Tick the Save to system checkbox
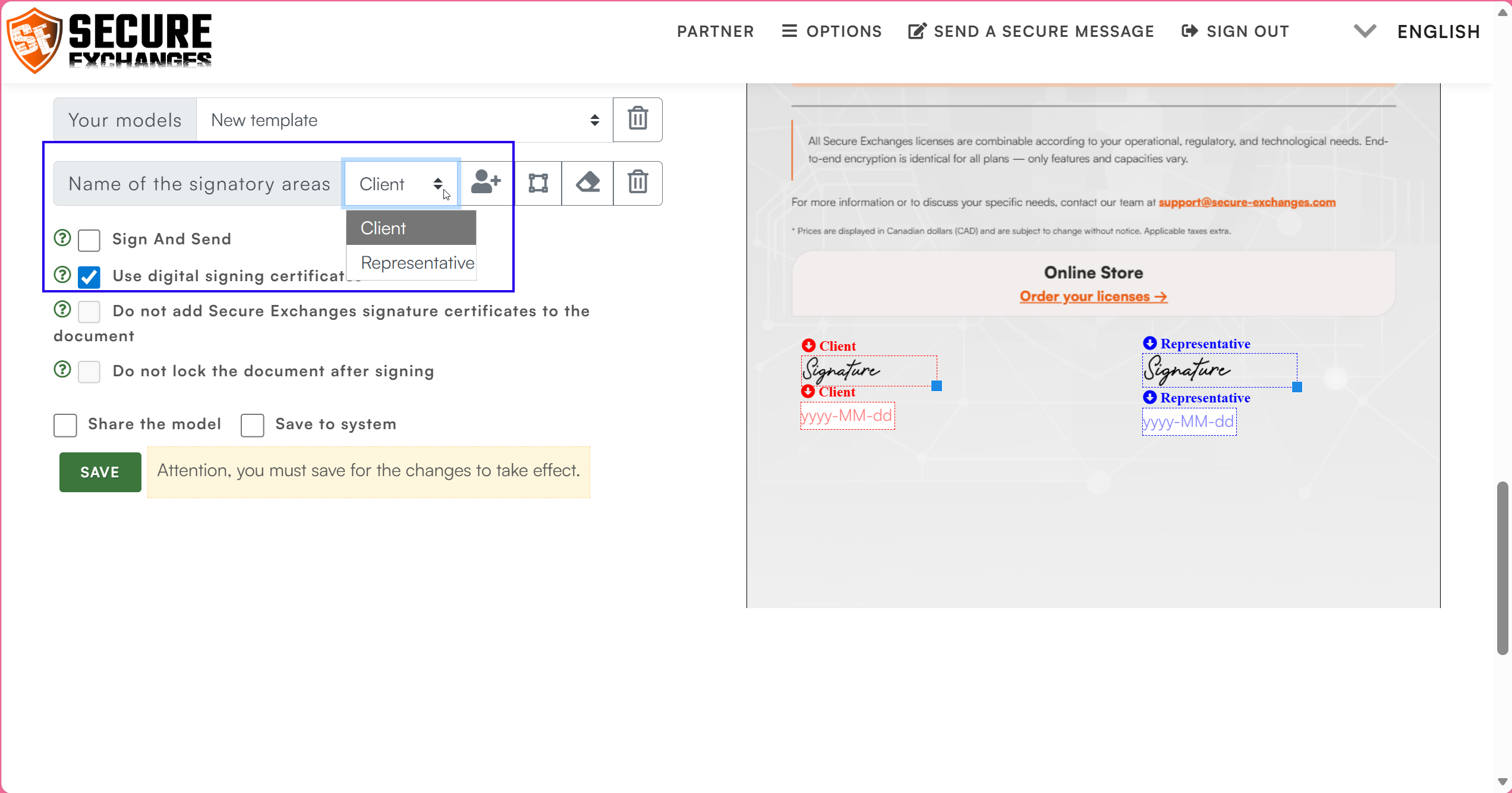The image size is (1512, 793). pos(253,425)
